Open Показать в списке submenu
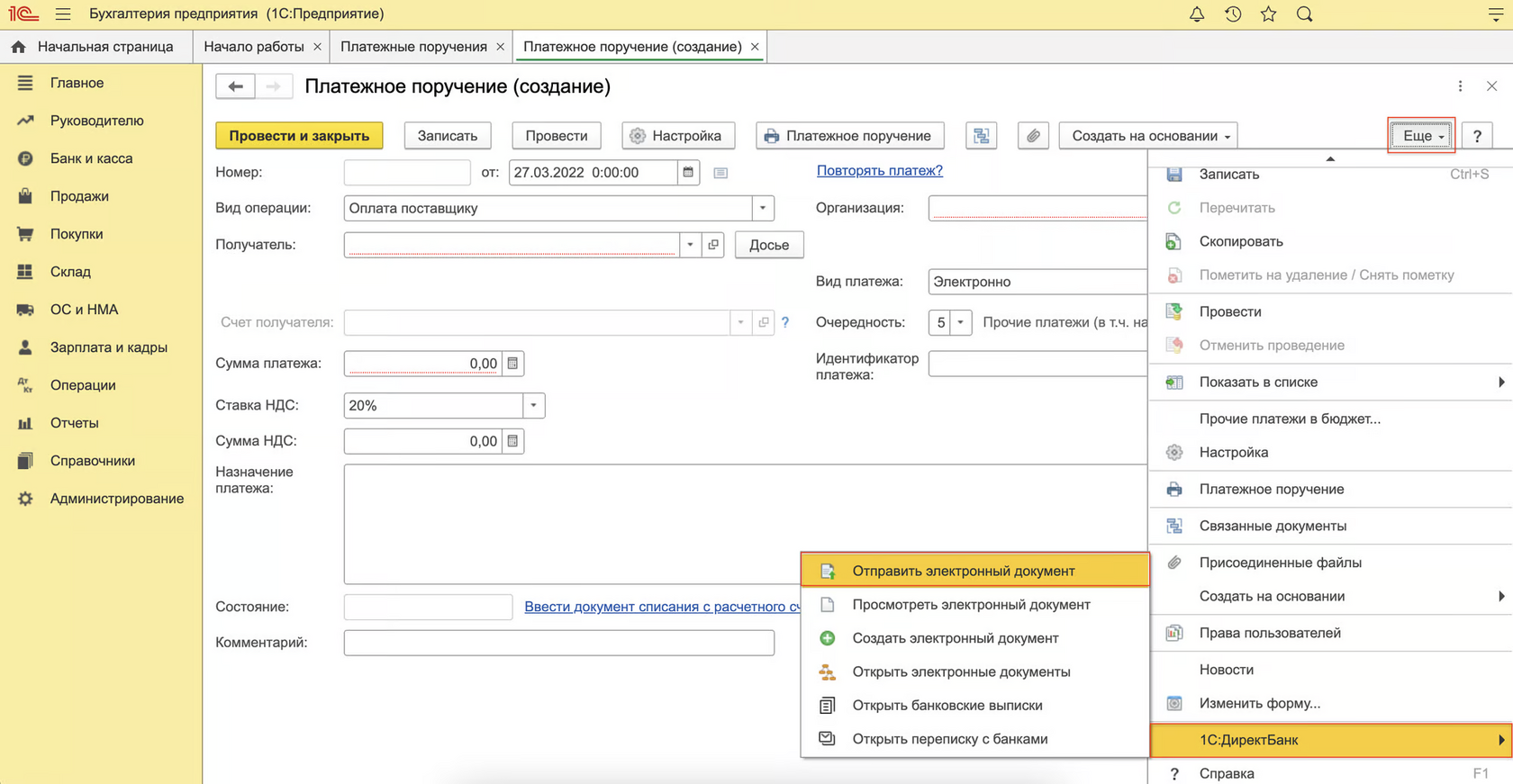Screen dimensions: 1513x784 [x=1330, y=383]
